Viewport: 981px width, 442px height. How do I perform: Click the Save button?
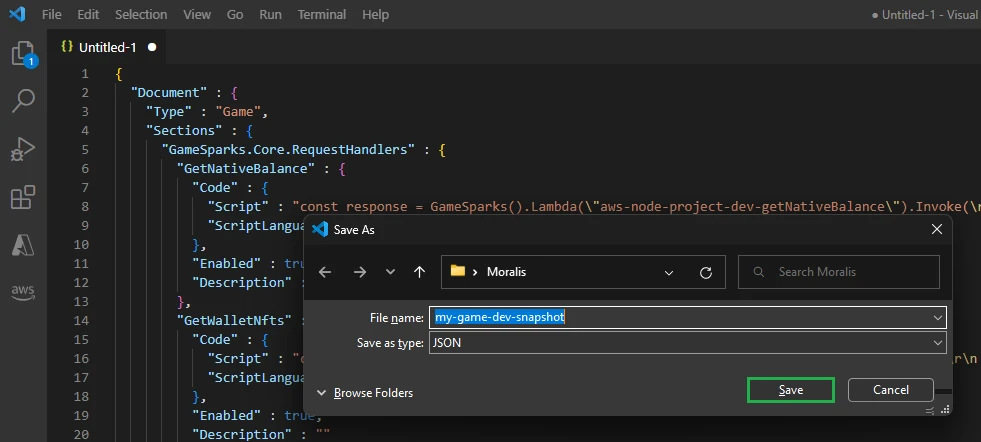pos(790,390)
